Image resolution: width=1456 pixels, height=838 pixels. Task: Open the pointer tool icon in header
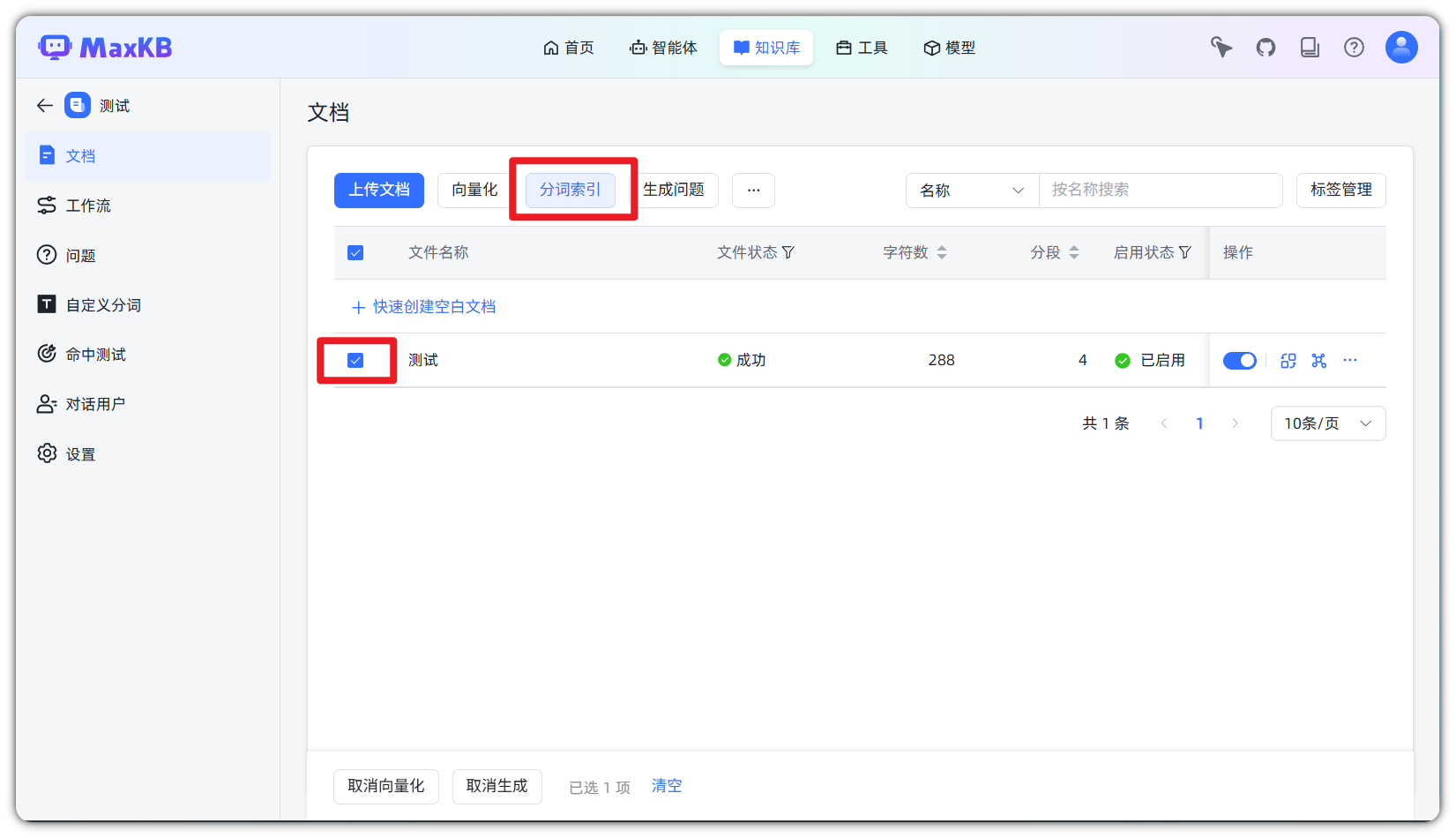click(1221, 47)
